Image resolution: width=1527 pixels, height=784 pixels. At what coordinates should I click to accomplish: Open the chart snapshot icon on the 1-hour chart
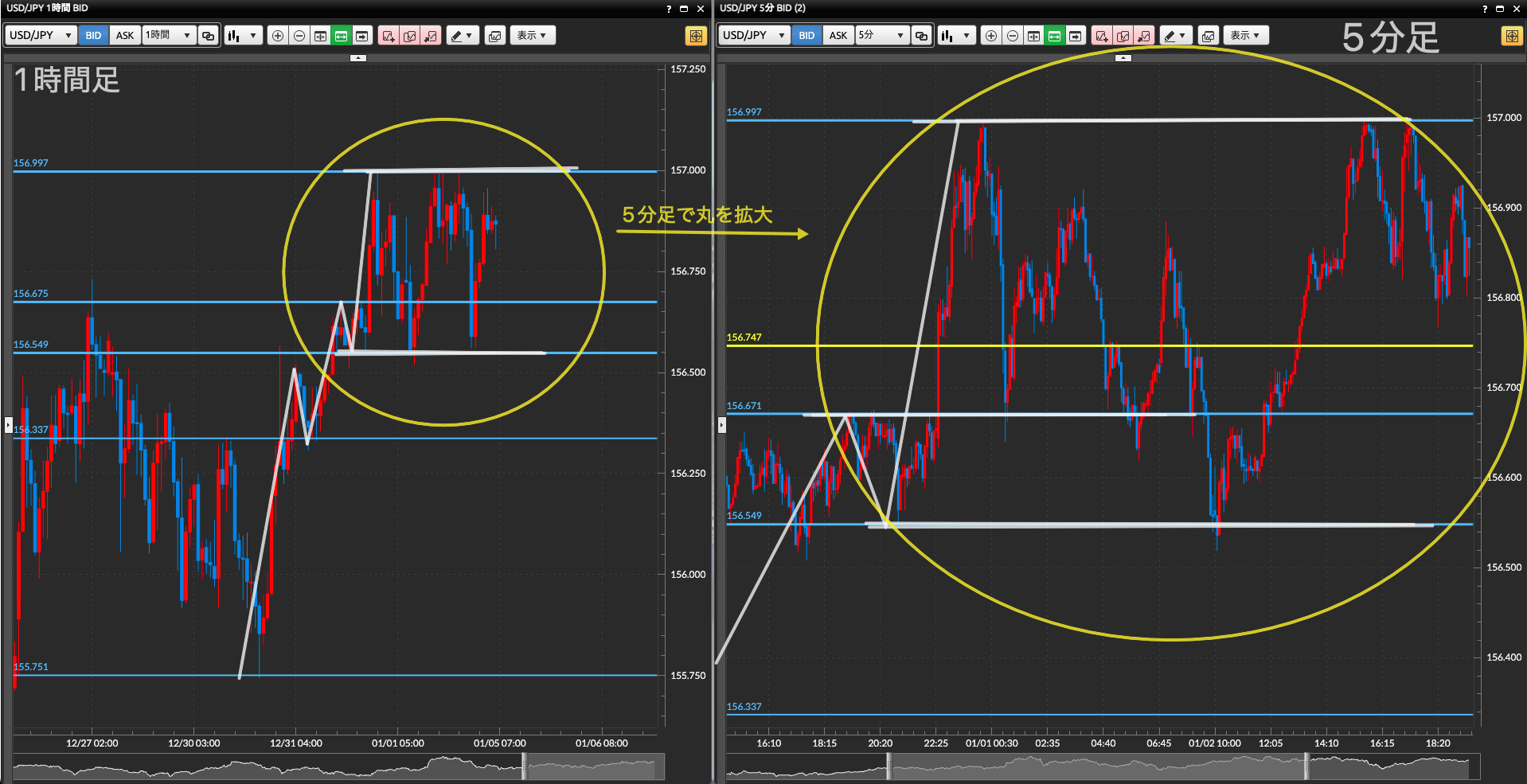494,36
